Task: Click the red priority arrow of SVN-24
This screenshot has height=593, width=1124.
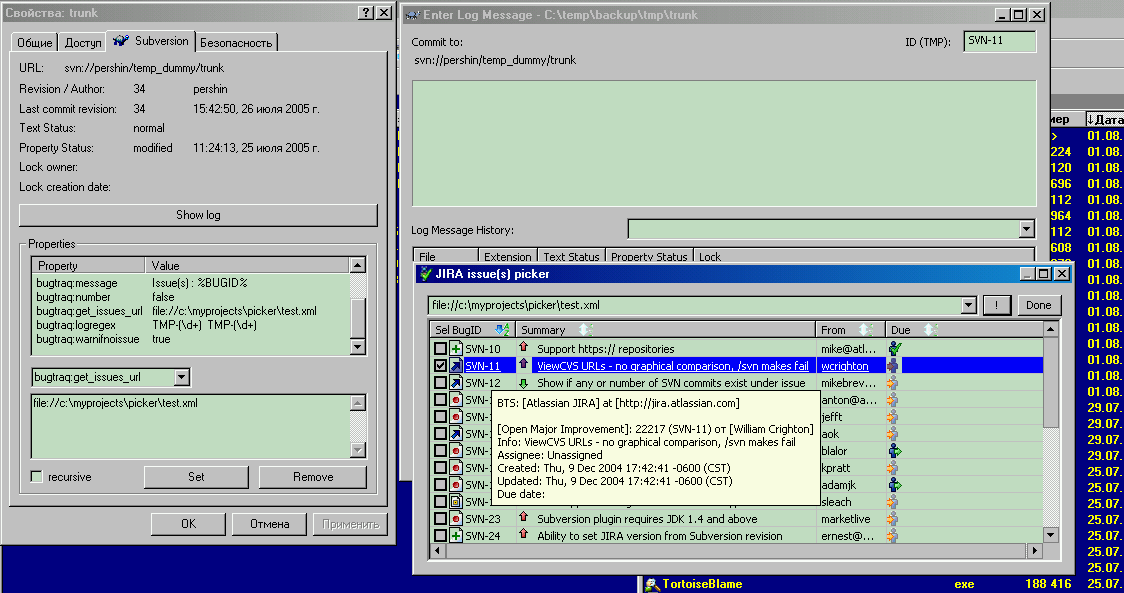Action: click(523, 534)
